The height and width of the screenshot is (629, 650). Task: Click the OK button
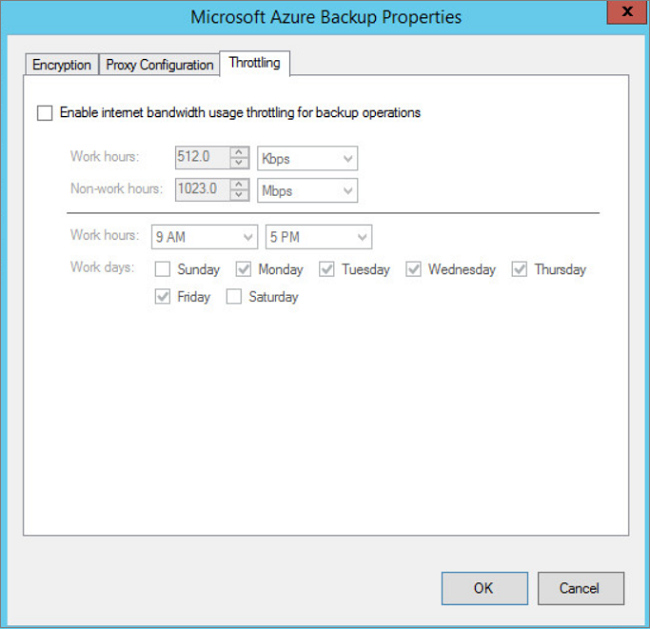point(485,588)
